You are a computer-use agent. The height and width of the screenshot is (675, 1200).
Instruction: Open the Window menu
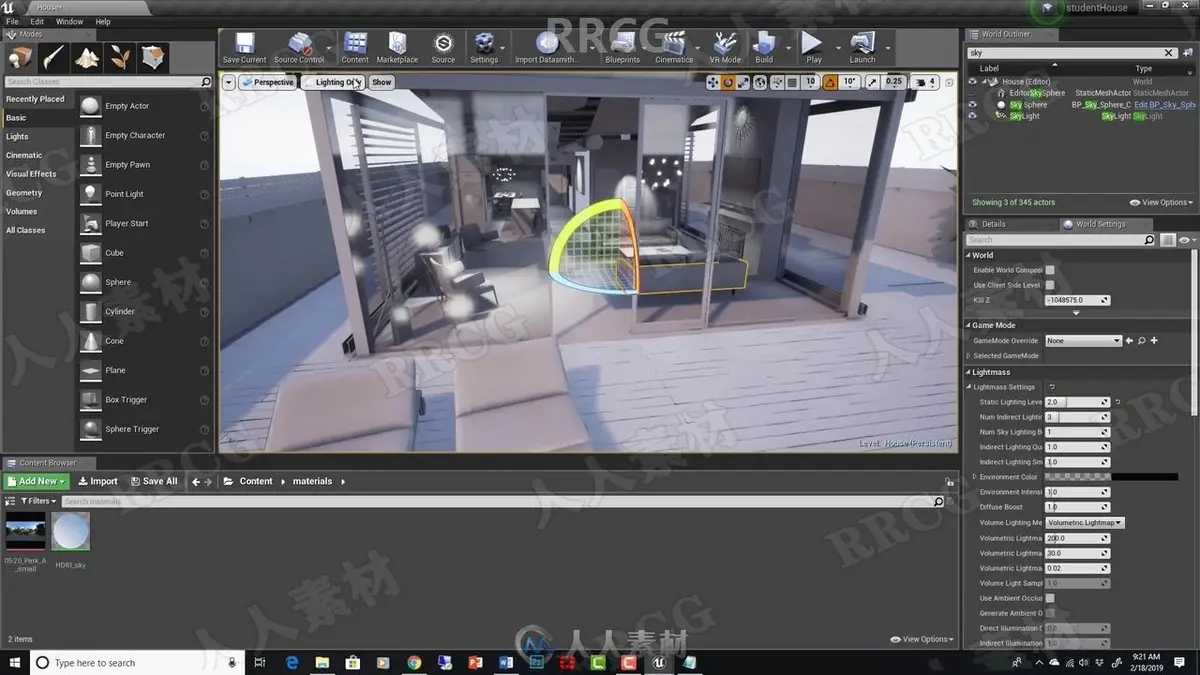click(x=69, y=21)
